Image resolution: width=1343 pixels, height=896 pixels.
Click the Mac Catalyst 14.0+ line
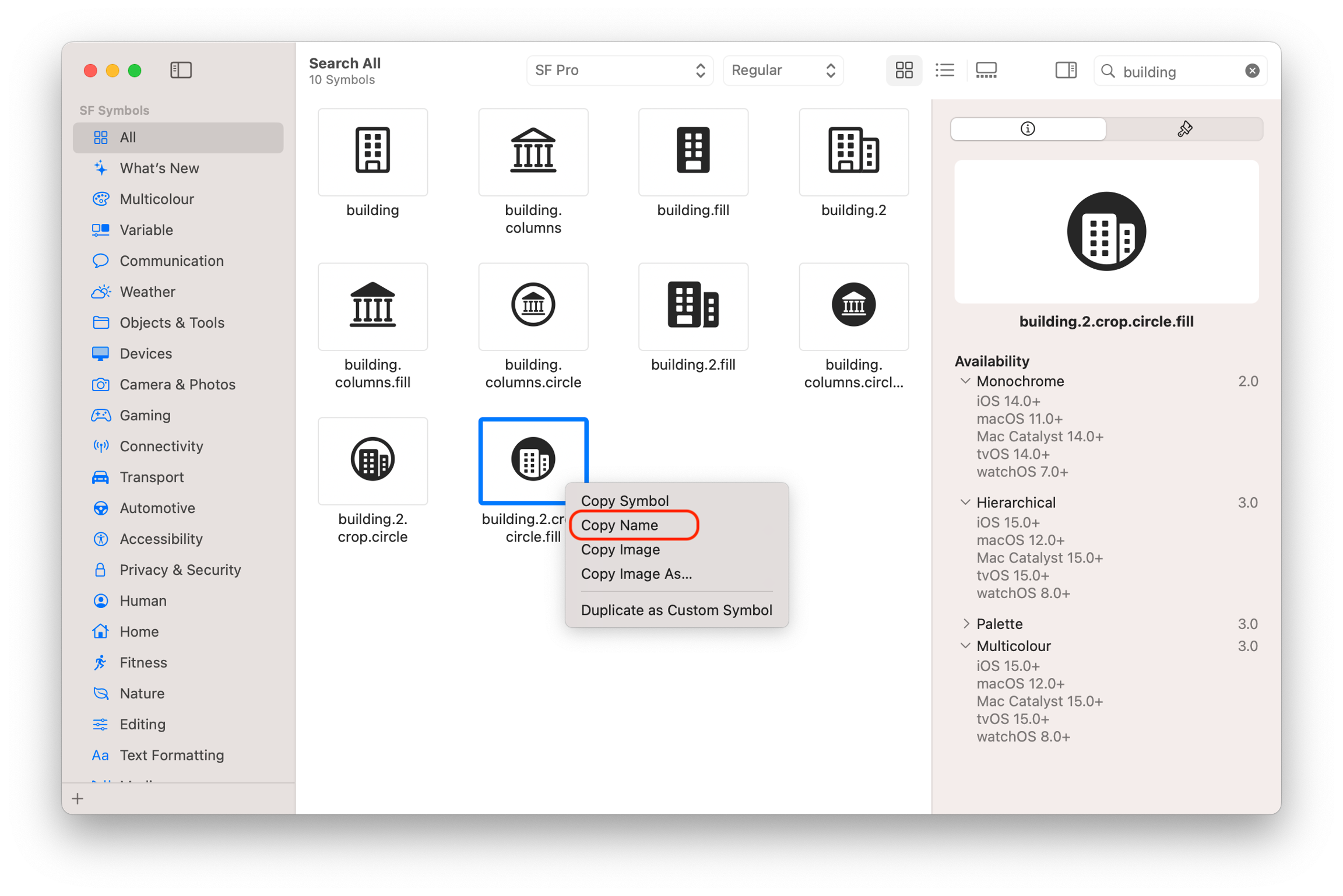(1040, 437)
